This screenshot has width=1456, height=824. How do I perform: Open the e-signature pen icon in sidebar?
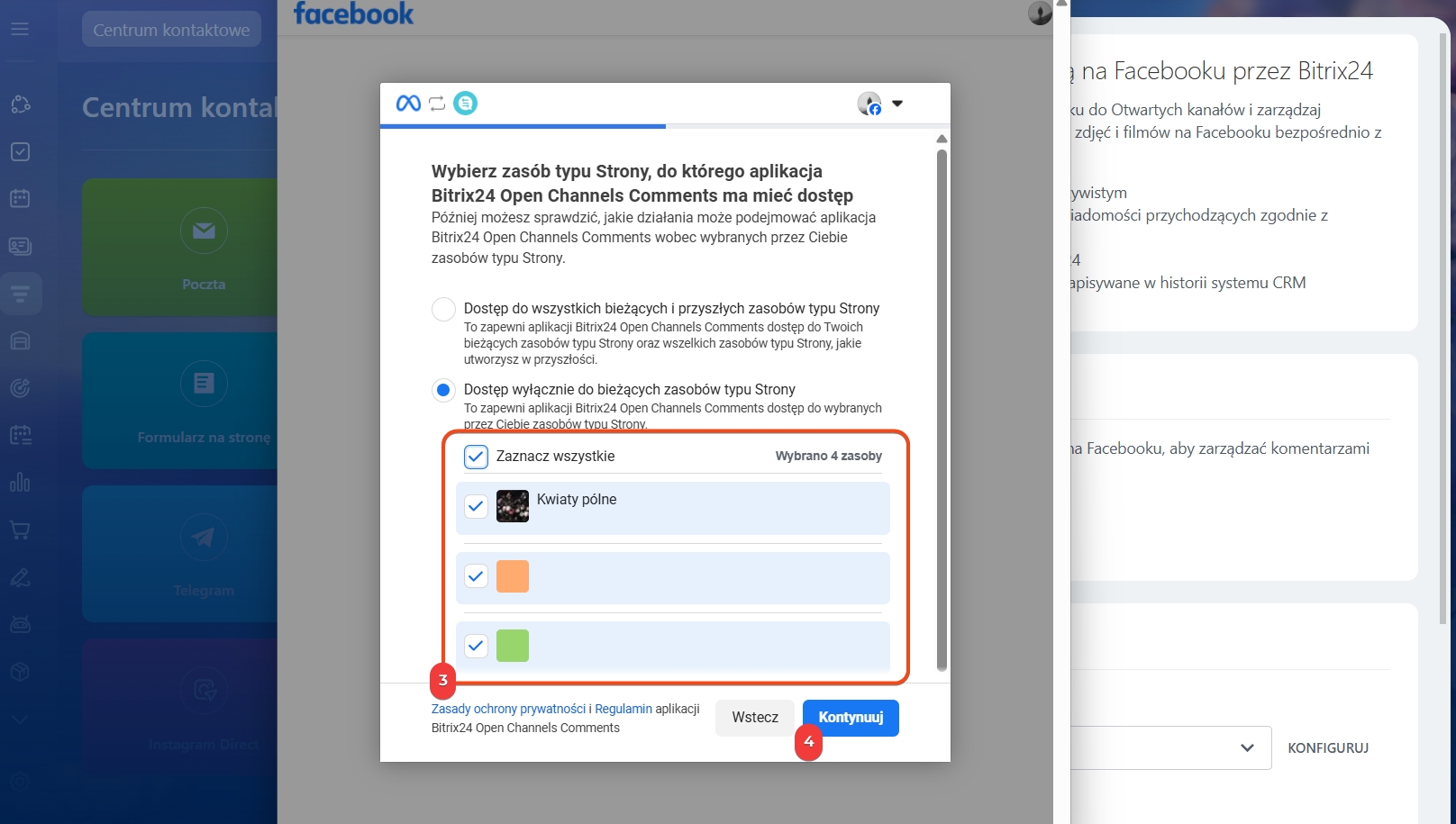tap(20, 577)
